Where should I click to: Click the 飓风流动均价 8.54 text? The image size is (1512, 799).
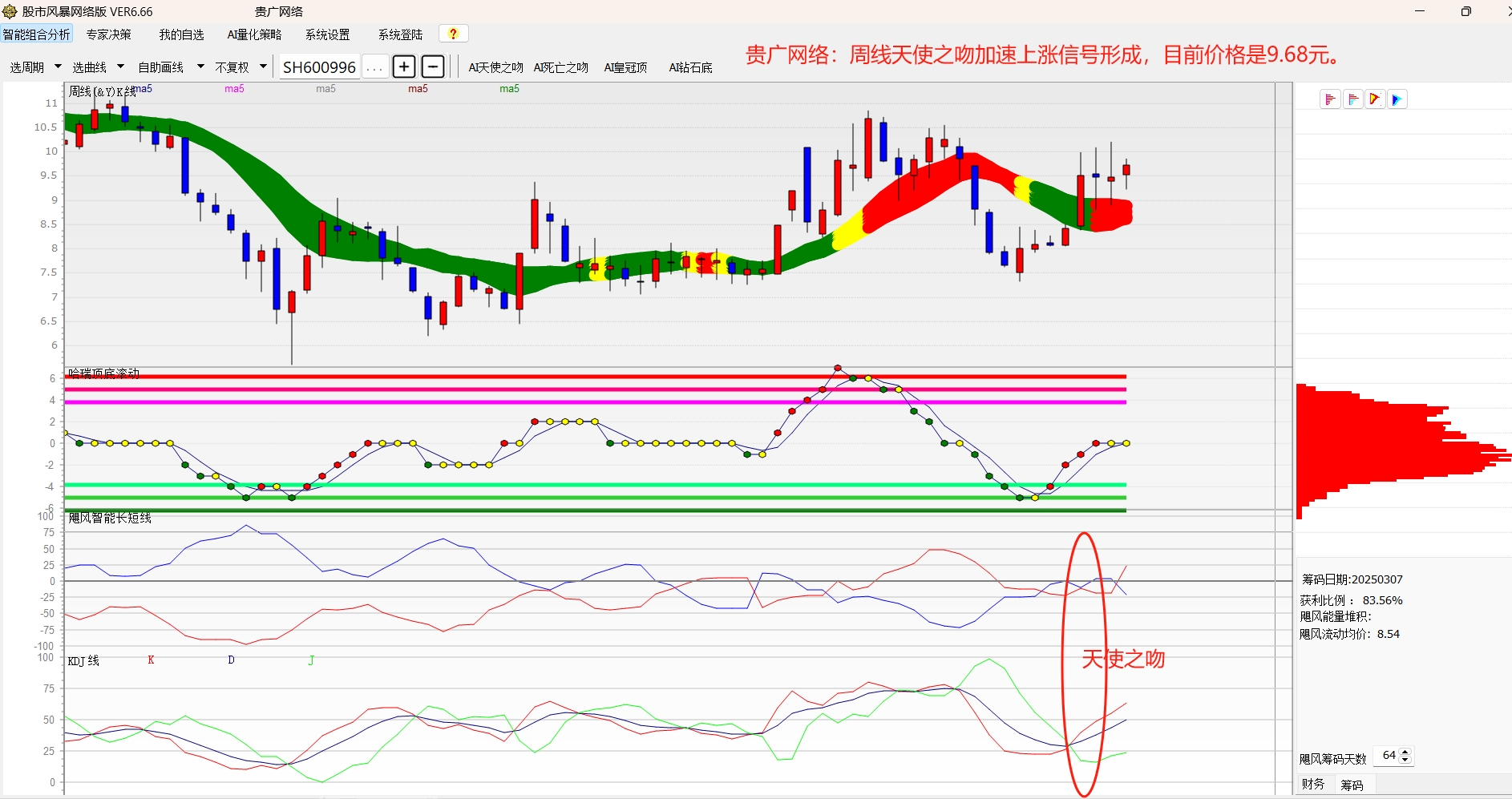tap(1349, 634)
